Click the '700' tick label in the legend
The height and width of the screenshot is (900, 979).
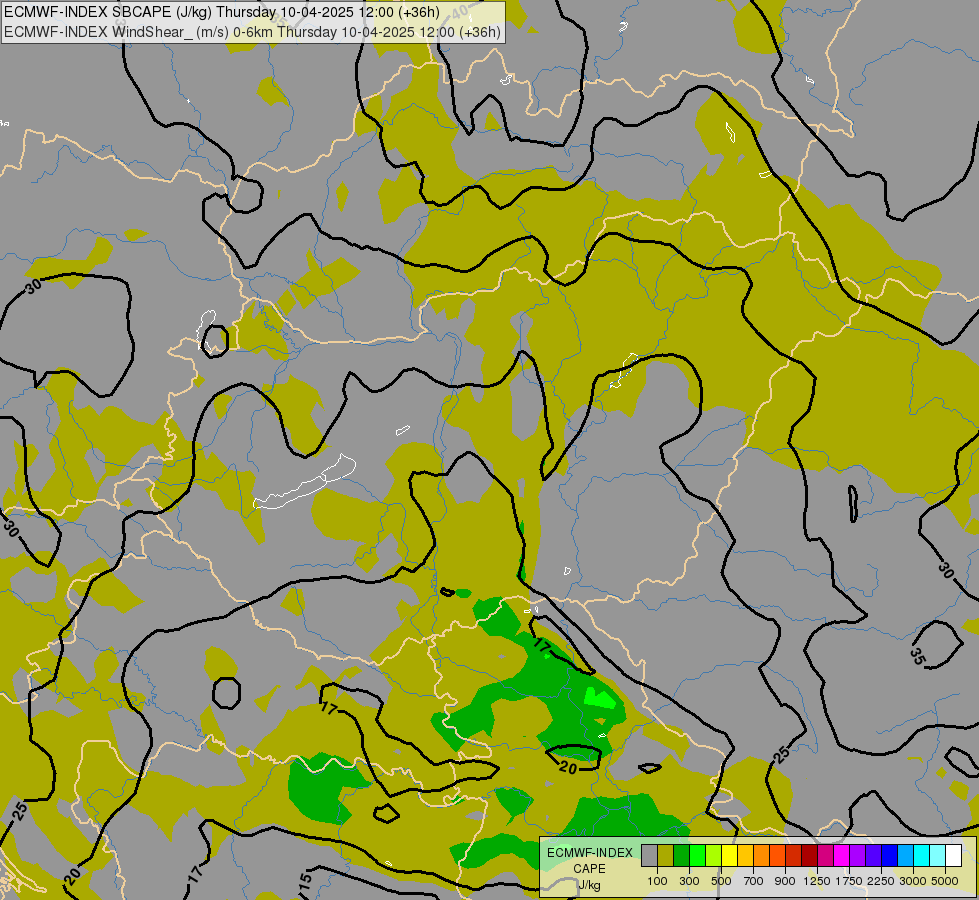[754, 881]
